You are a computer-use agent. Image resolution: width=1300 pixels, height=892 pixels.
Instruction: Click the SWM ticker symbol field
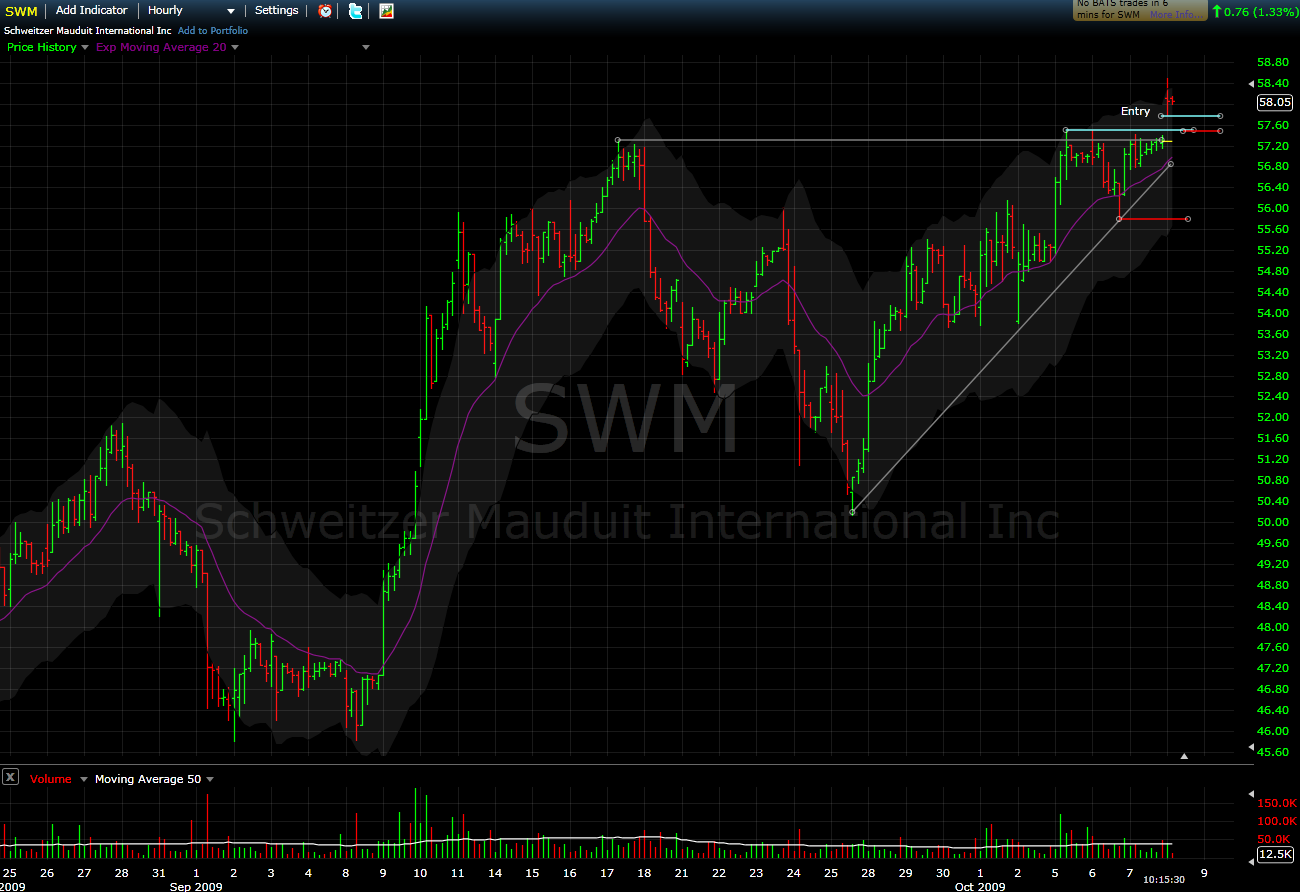21,10
